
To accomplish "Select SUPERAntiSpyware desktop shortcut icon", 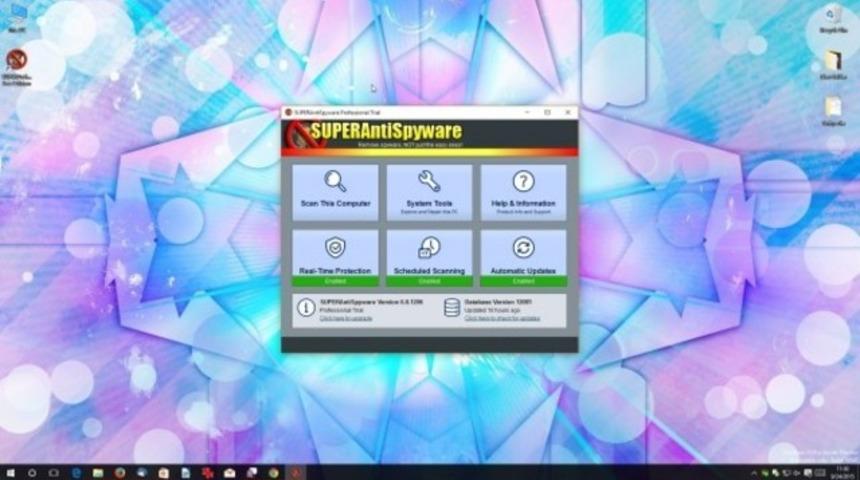I will 16,67.
